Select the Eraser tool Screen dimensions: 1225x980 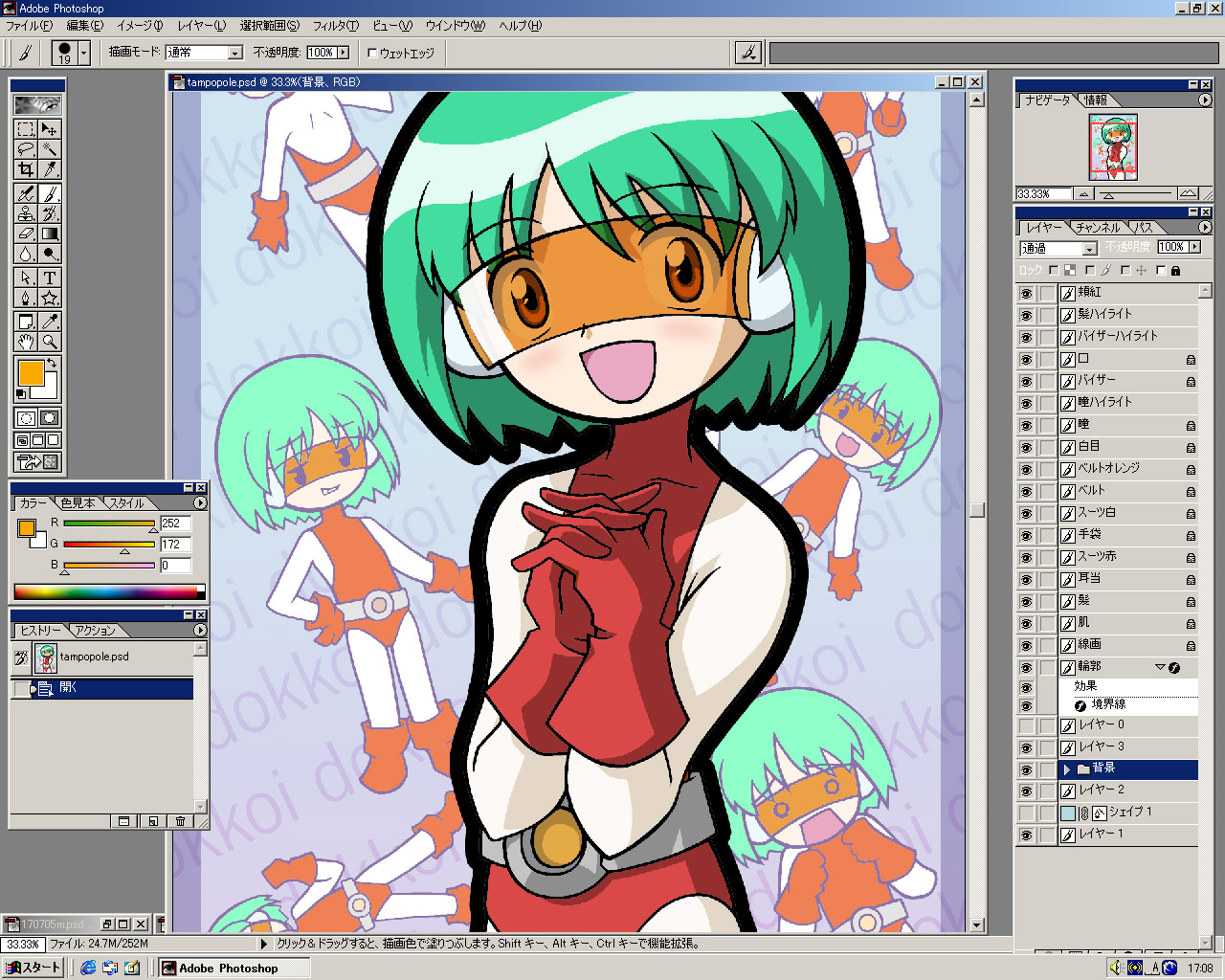coord(26,234)
